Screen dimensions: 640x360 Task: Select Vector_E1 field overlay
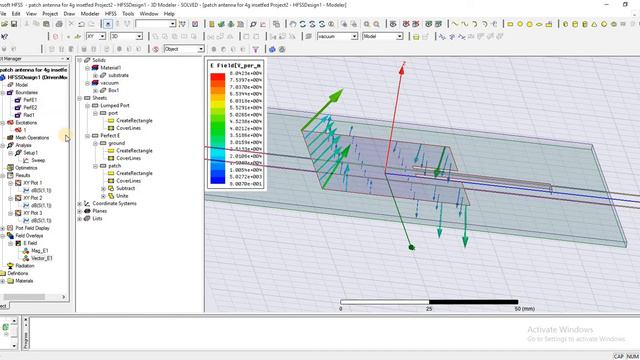click(42, 258)
